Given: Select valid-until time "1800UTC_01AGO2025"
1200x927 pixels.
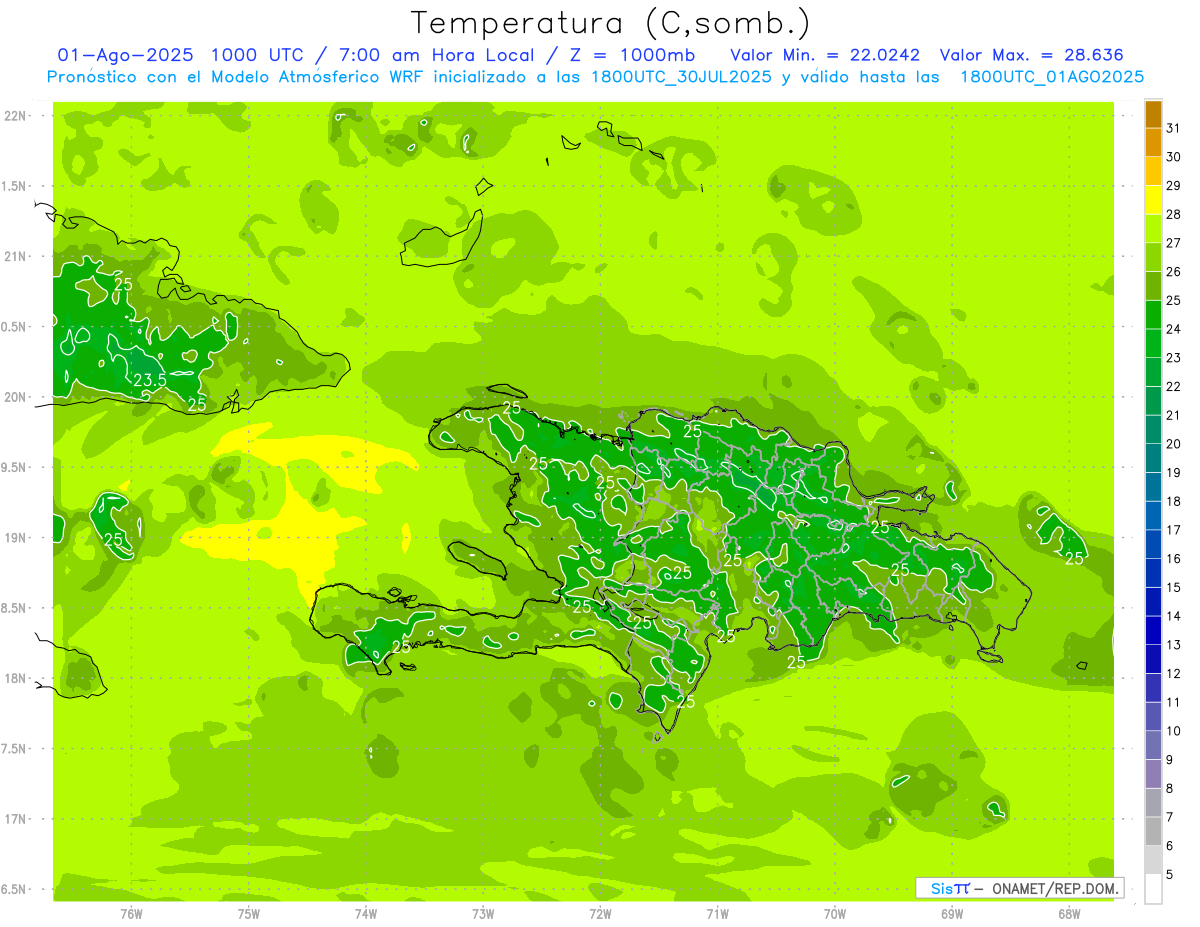Looking at the screenshot, I should [x=1052, y=77].
